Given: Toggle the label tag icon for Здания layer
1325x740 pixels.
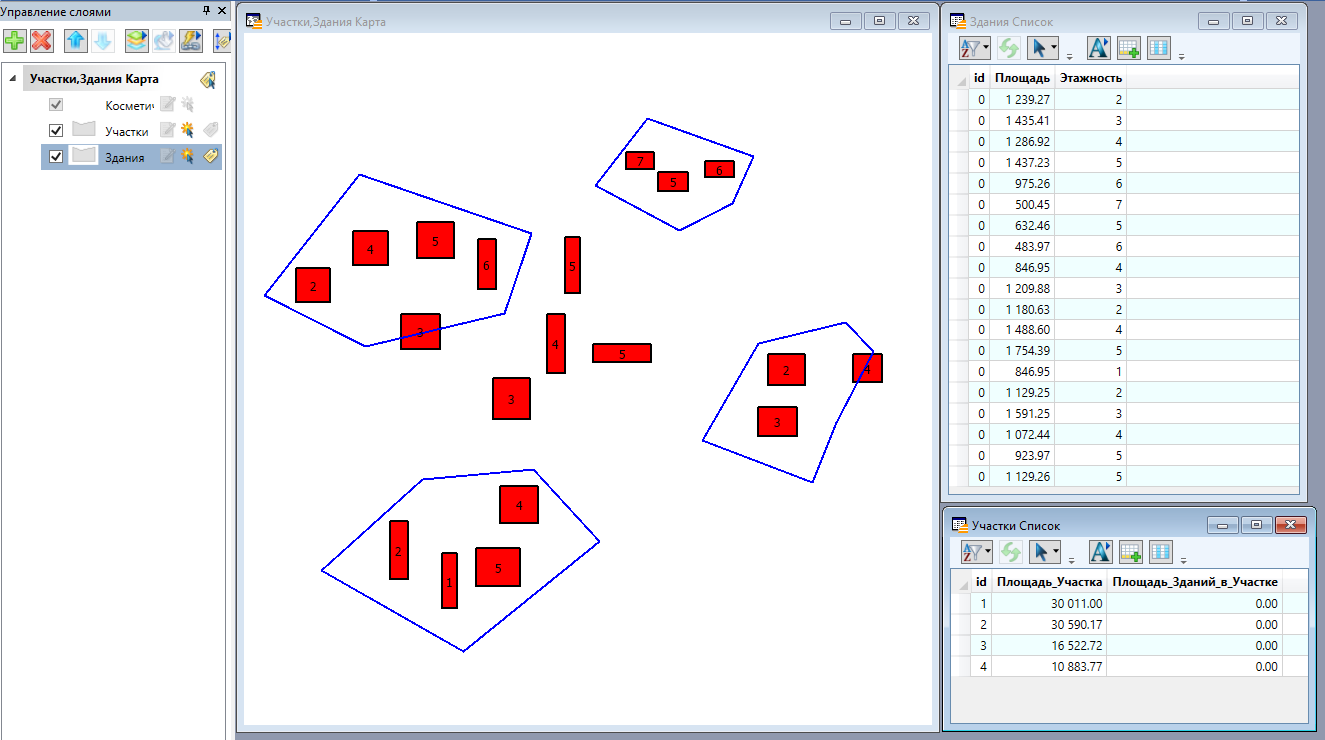Looking at the screenshot, I should (x=210, y=156).
